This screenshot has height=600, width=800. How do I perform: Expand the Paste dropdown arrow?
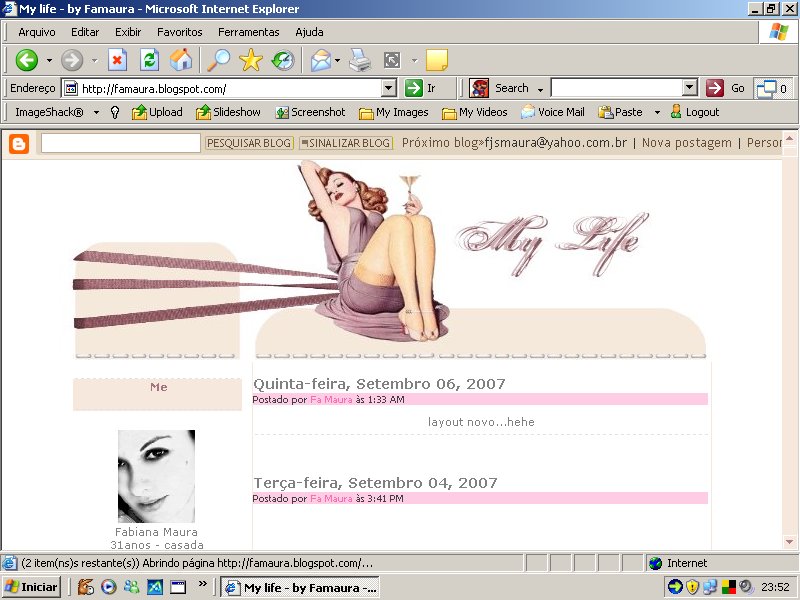coord(657,113)
